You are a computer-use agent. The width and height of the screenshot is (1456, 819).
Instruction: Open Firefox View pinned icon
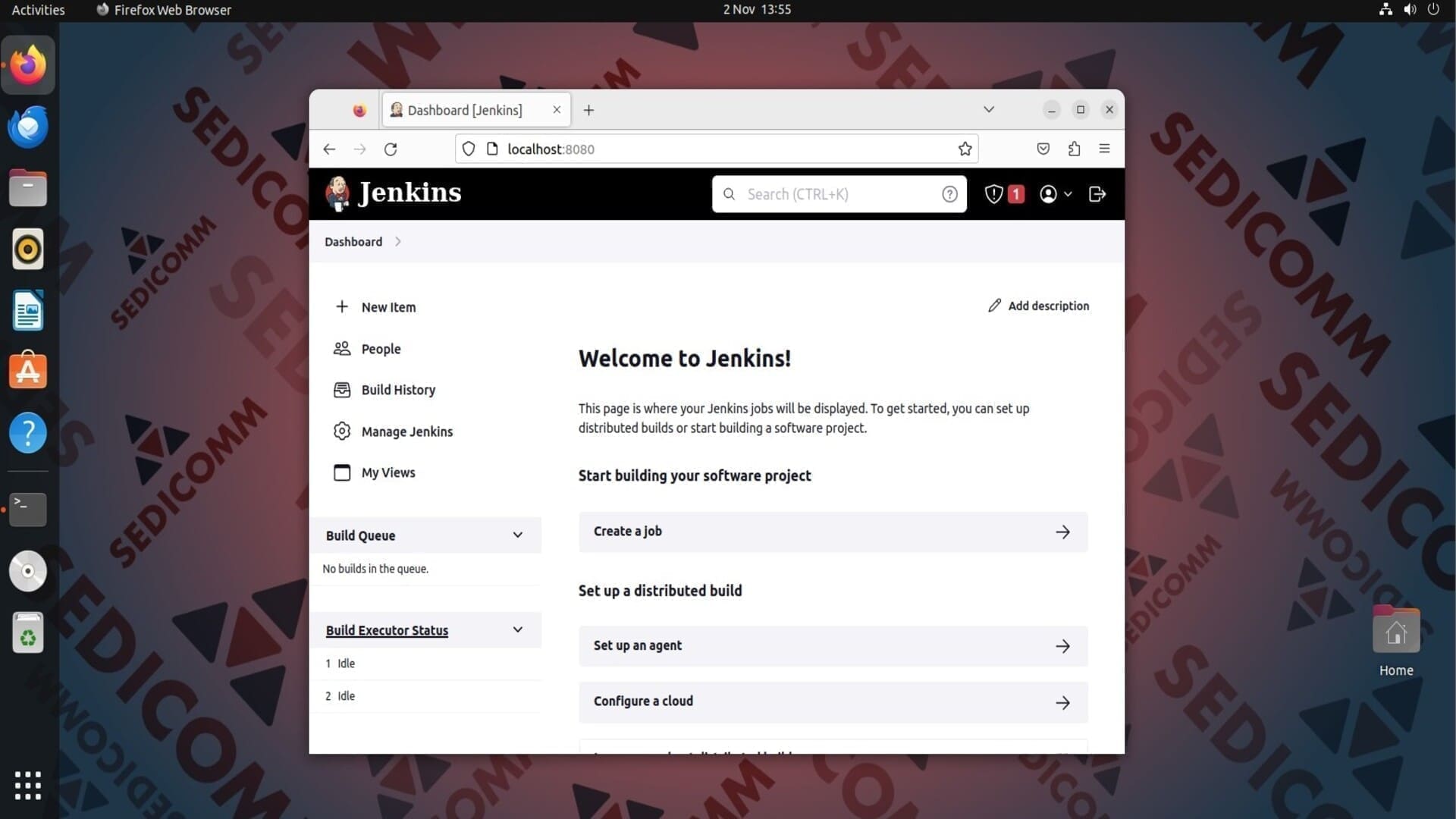point(359,110)
